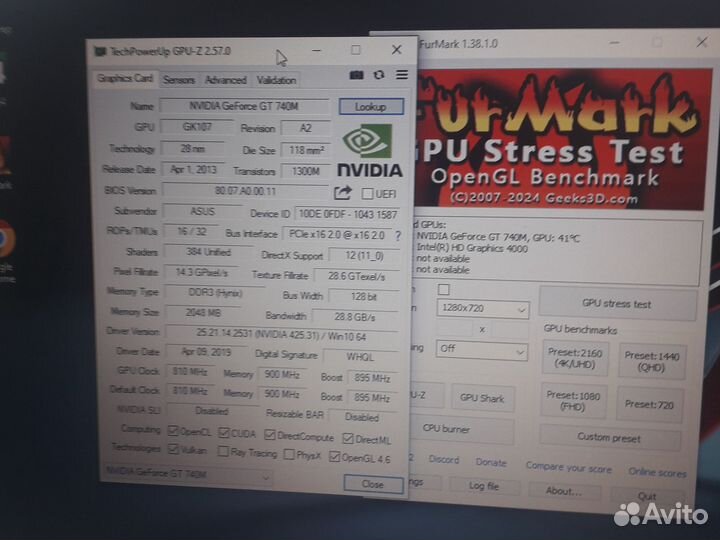Click the Name field NVIDIA GeForce GT 740M
This screenshot has height=540, width=720.
coord(244,106)
